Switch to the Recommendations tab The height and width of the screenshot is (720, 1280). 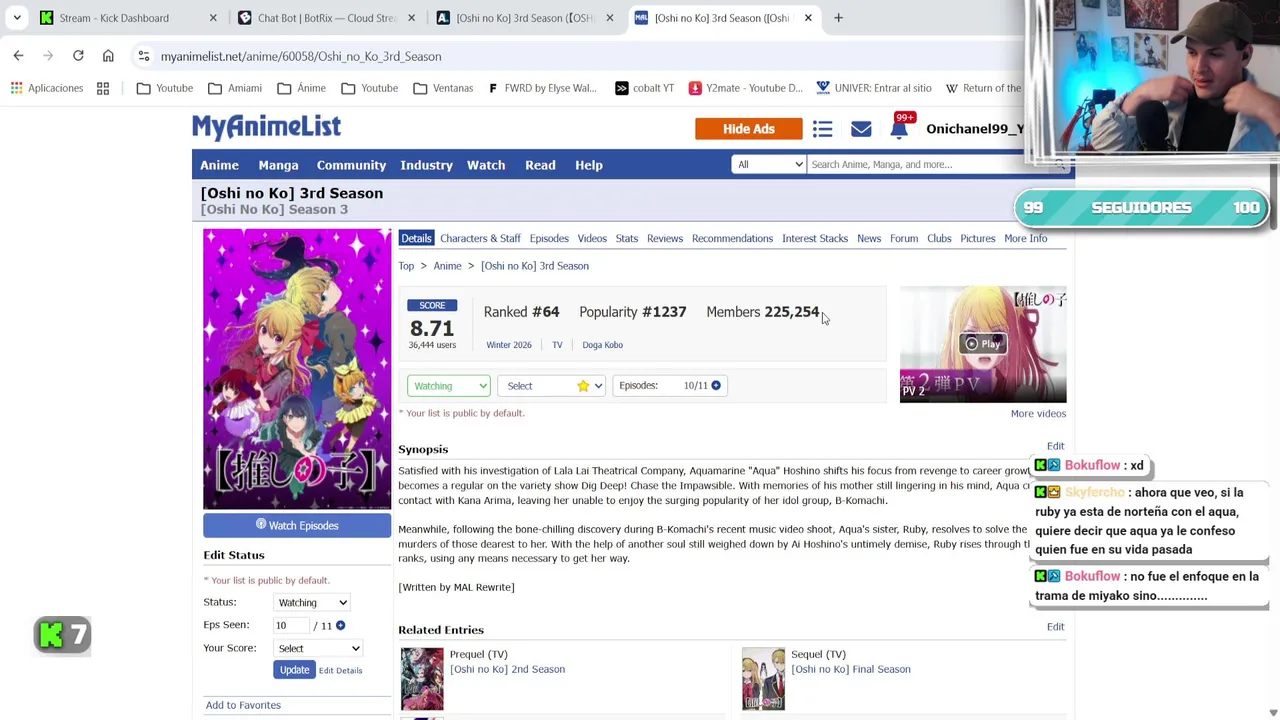tap(732, 238)
